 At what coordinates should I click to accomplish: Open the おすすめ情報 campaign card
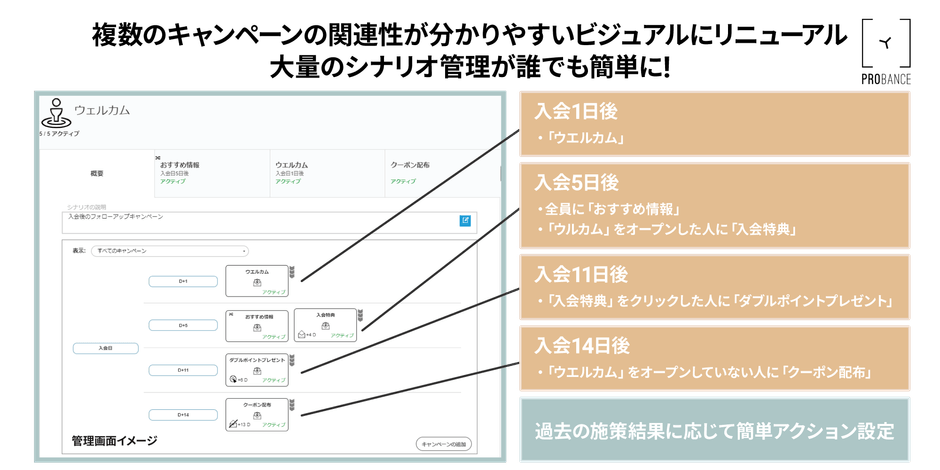tap(257, 326)
